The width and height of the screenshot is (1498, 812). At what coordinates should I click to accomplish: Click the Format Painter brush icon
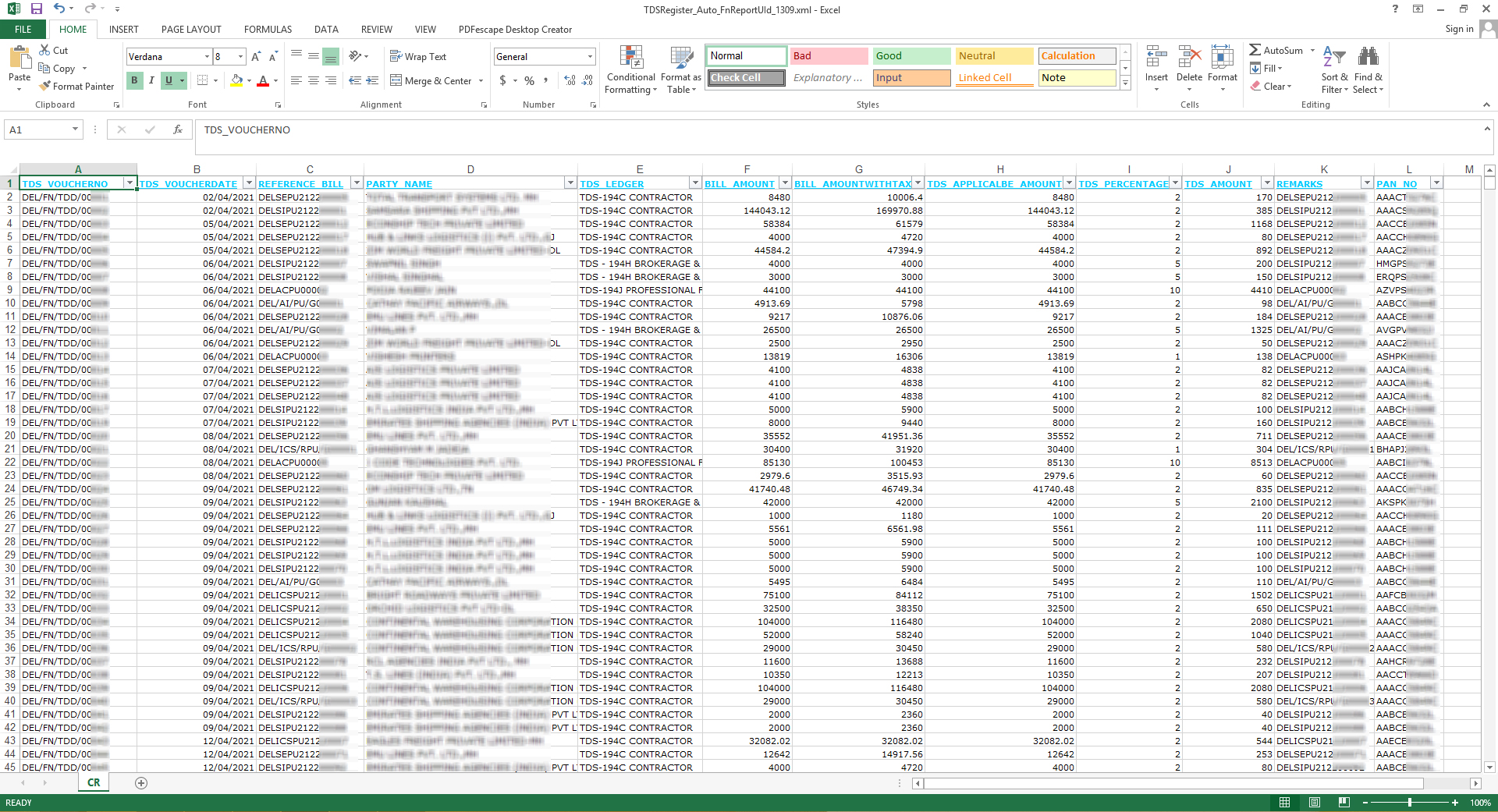tap(45, 87)
